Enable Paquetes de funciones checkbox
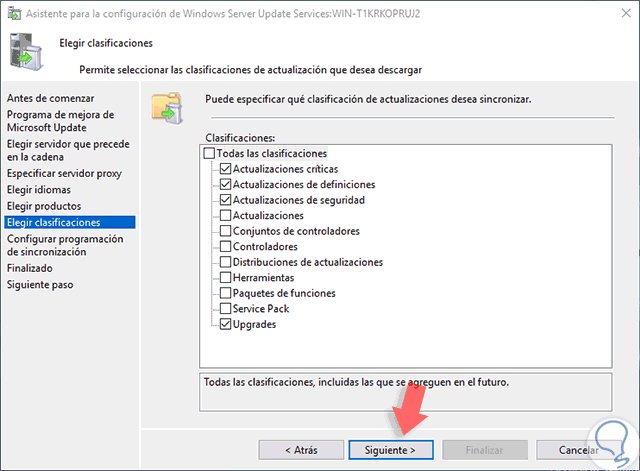This screenshot has width=640, height=471. point(225,293)
